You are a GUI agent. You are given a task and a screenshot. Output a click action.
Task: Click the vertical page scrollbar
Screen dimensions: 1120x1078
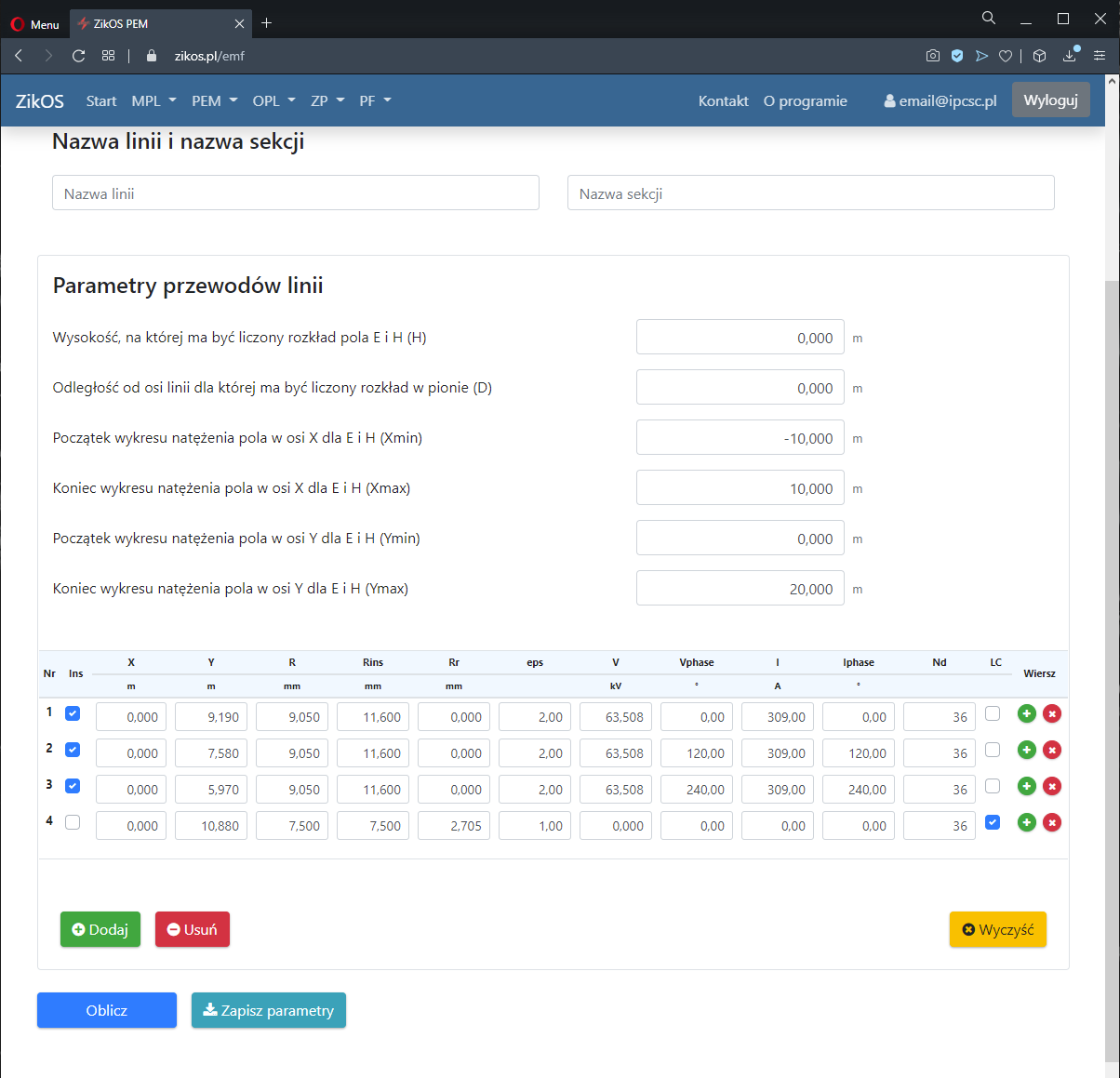click(1112, 651)
